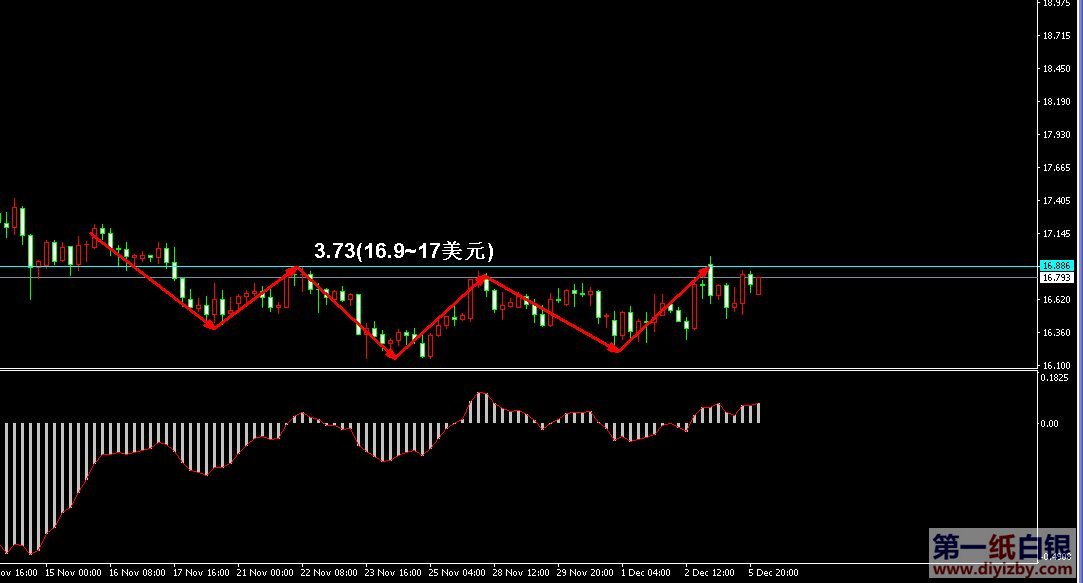Click the 3.73(16.9~17美元) annotation text
This screenshot has height=583, width=1083.
[403, 251]
